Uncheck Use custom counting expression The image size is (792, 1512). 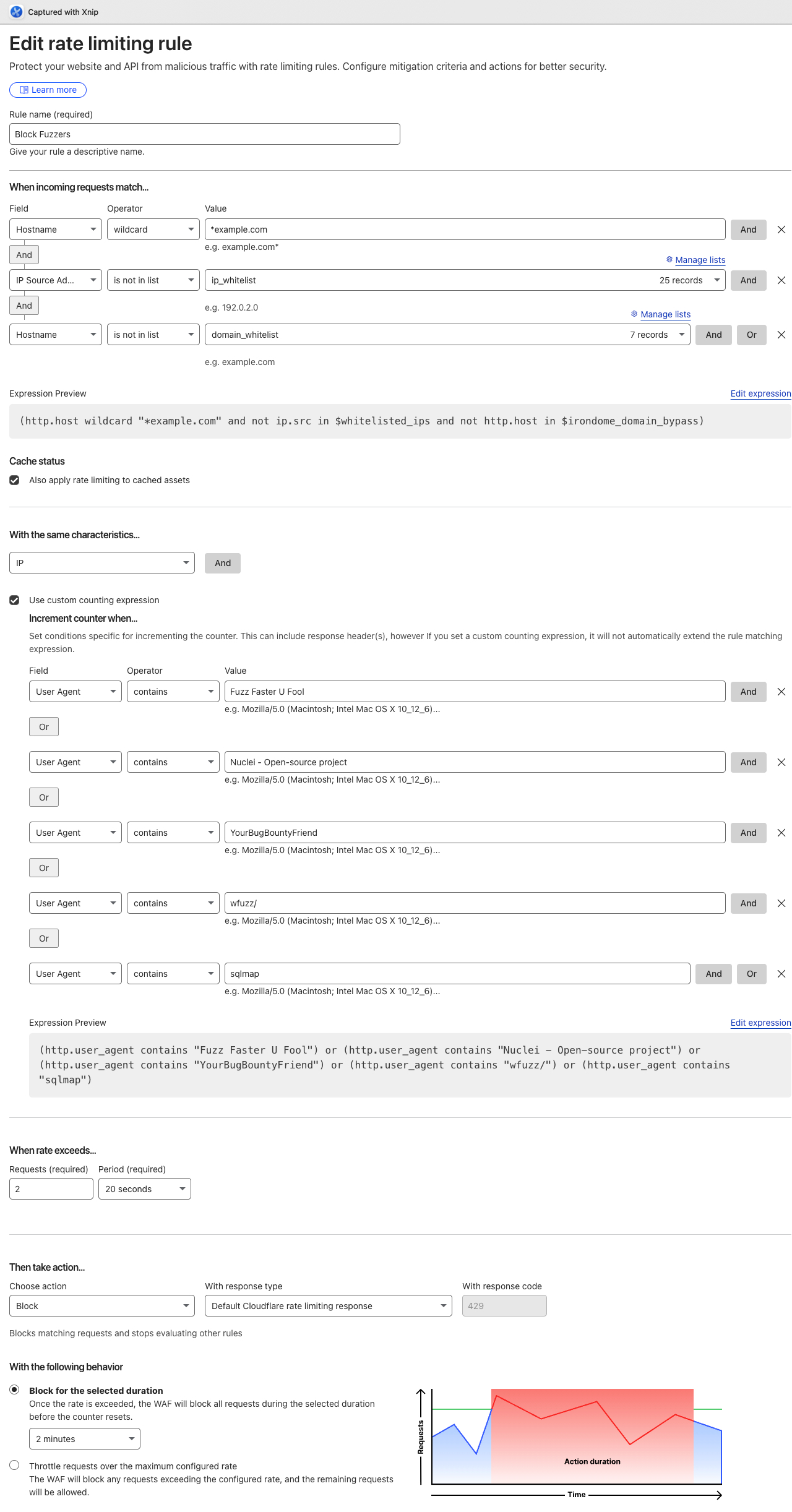coord(14,600)
